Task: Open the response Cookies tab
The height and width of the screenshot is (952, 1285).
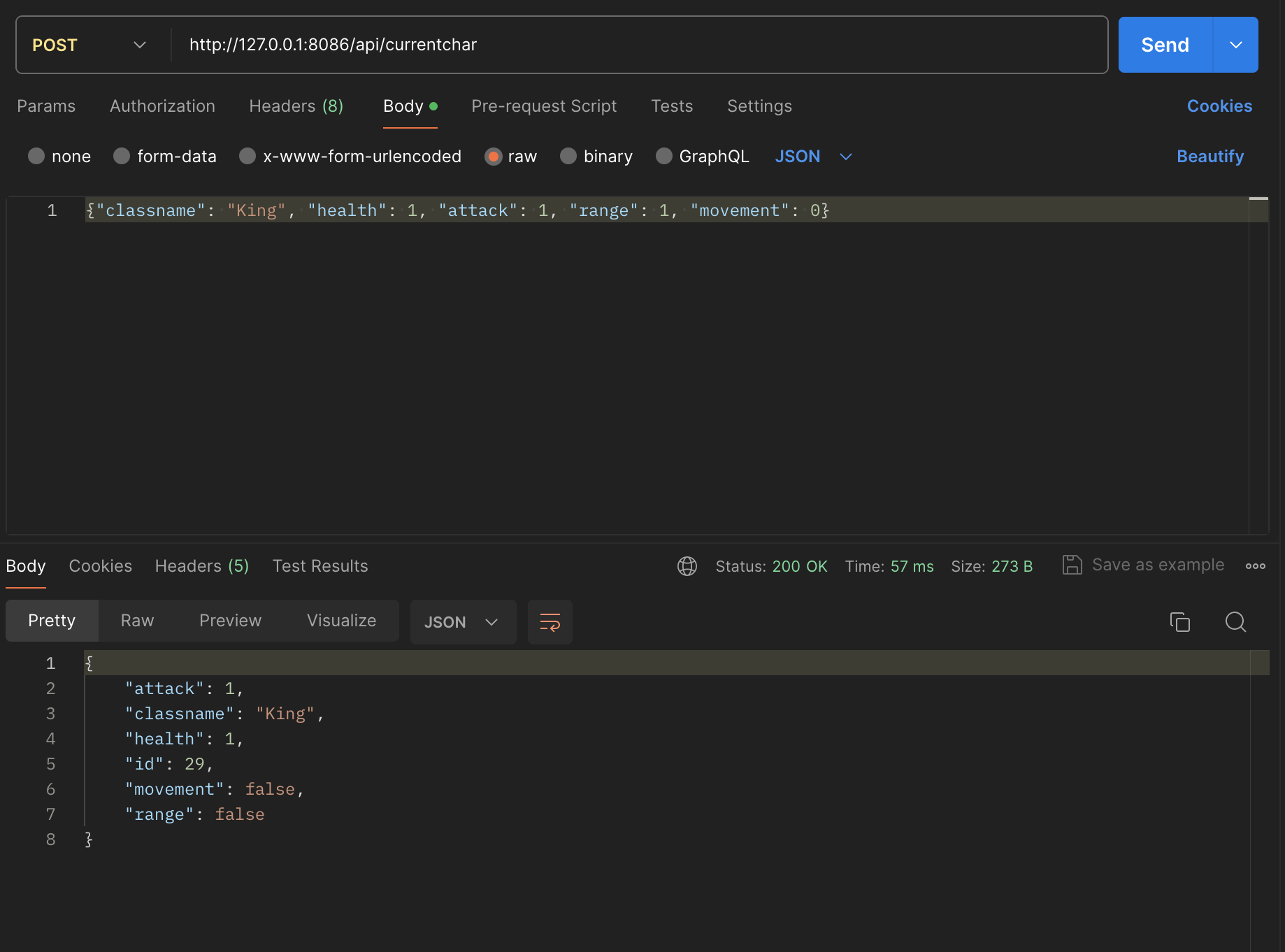Action: click(x=101, y=565)
